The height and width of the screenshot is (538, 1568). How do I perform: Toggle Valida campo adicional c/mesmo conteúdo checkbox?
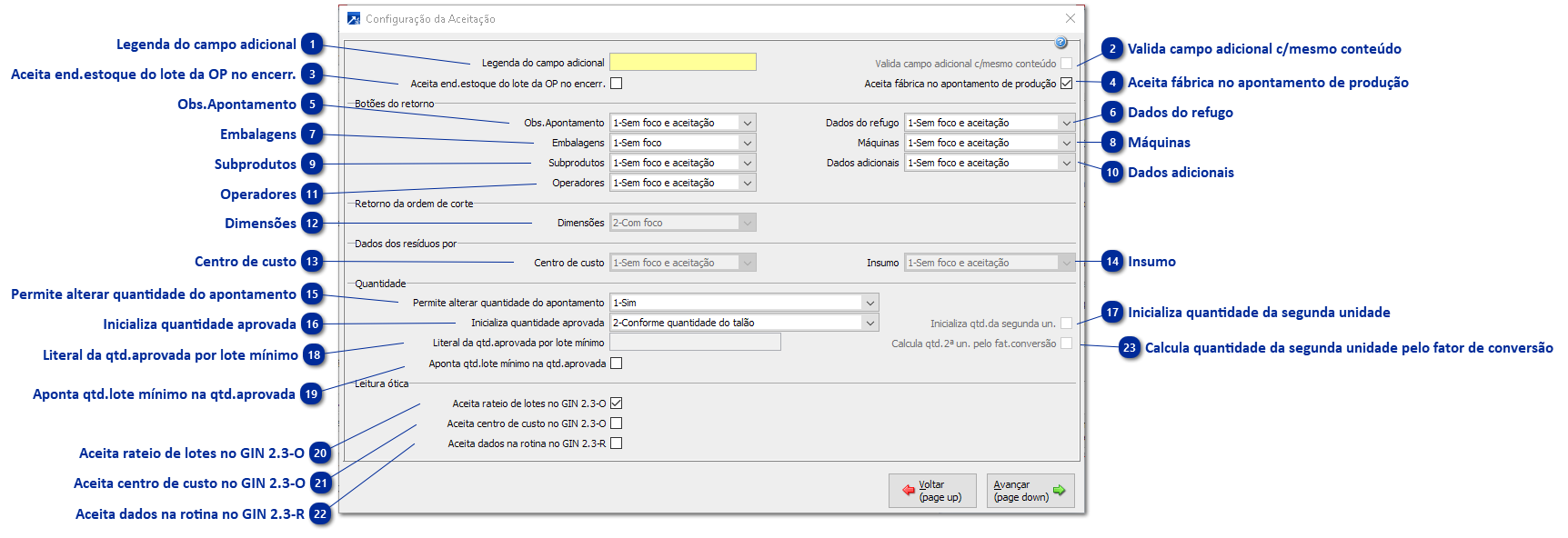[x=1066, y=64]
